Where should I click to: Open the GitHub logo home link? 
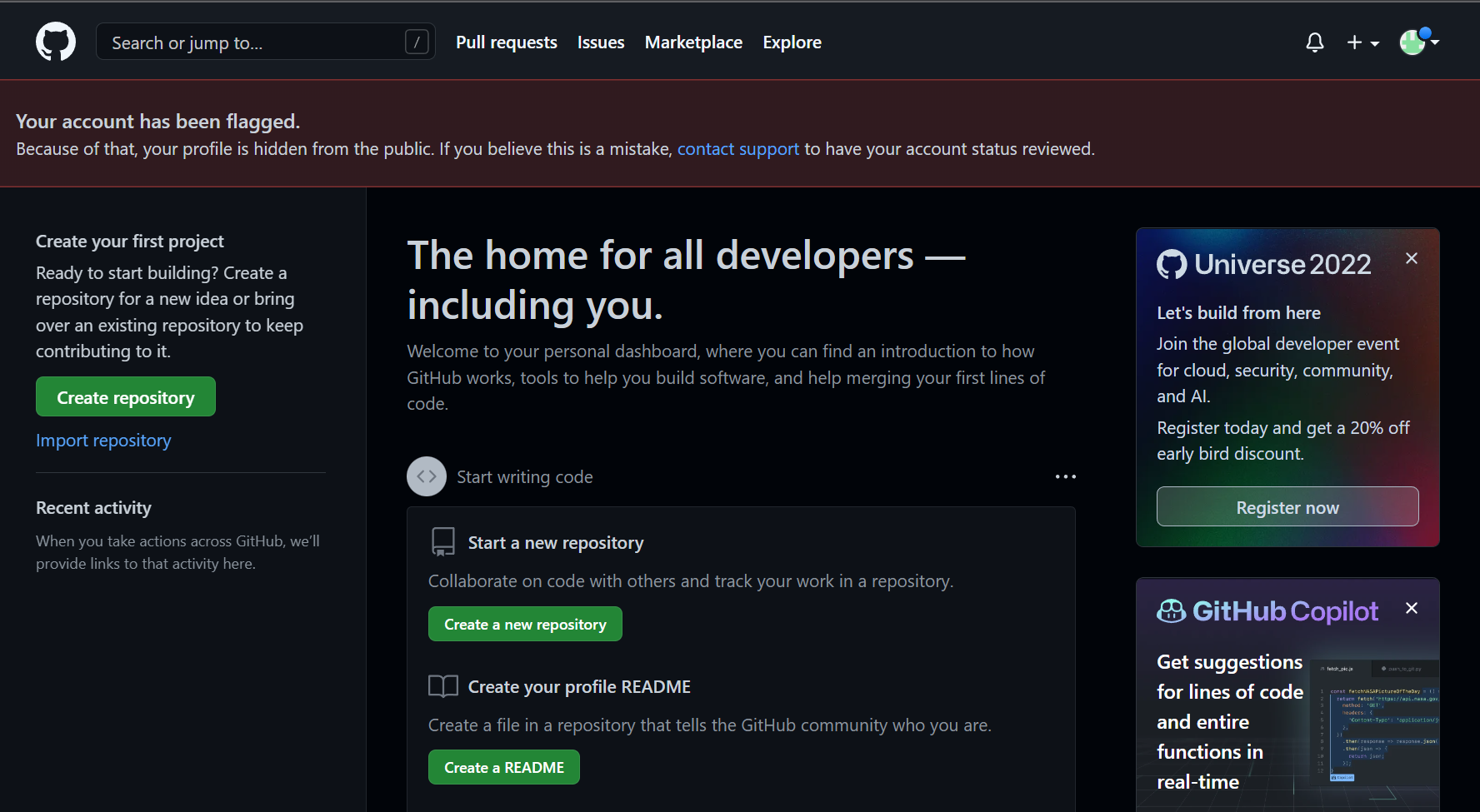click(56, 42)
